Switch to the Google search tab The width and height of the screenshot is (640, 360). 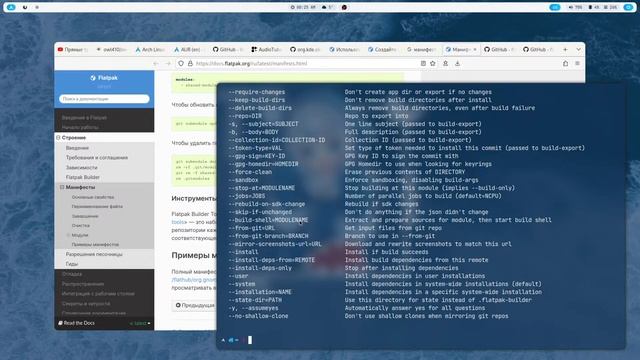click(x=421, y=49)
